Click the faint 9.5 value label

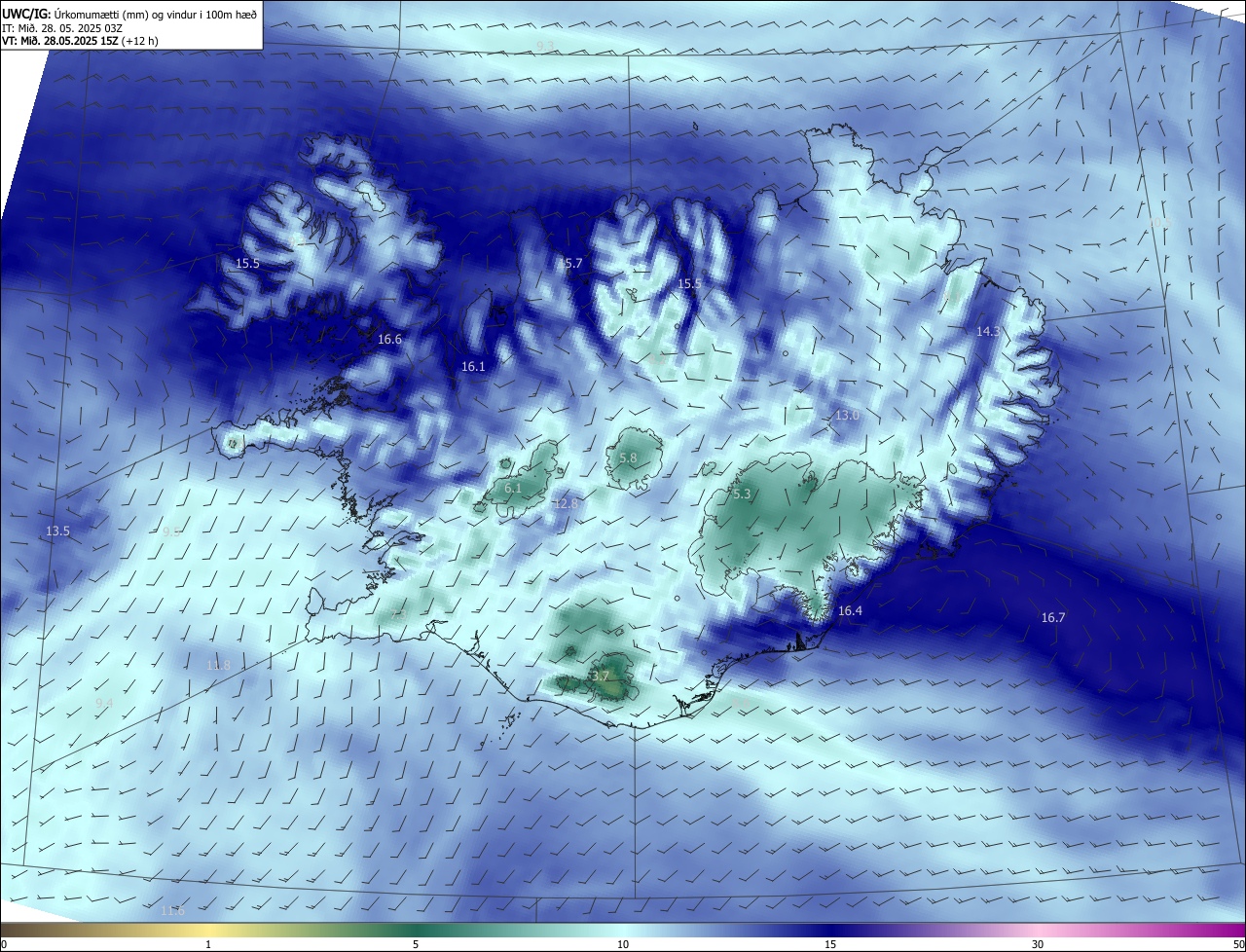[x=170, y=531]
